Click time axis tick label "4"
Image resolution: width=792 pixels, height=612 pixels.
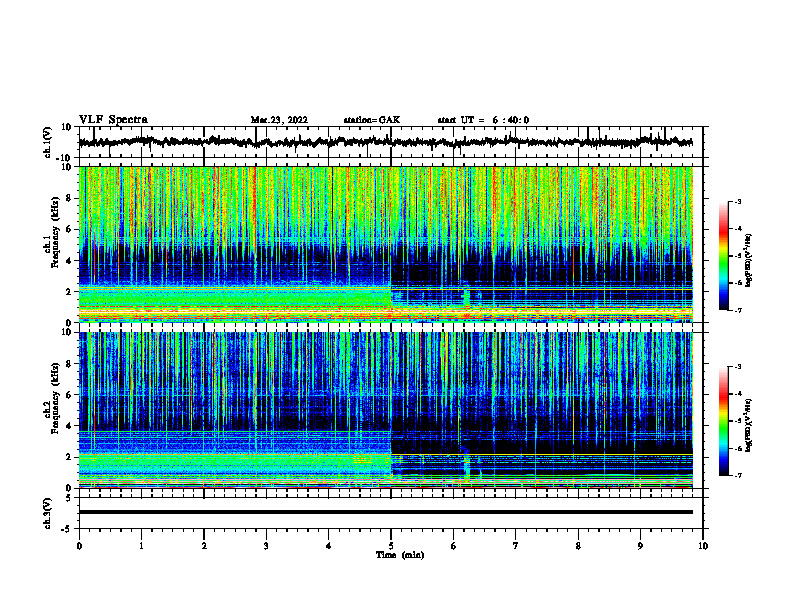coord(329,546)
